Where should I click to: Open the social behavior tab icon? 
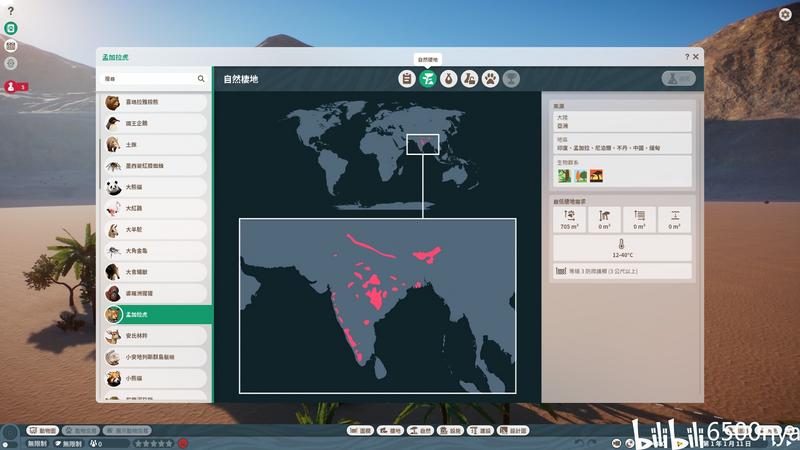pyautogui.click(x=469, y=79)
